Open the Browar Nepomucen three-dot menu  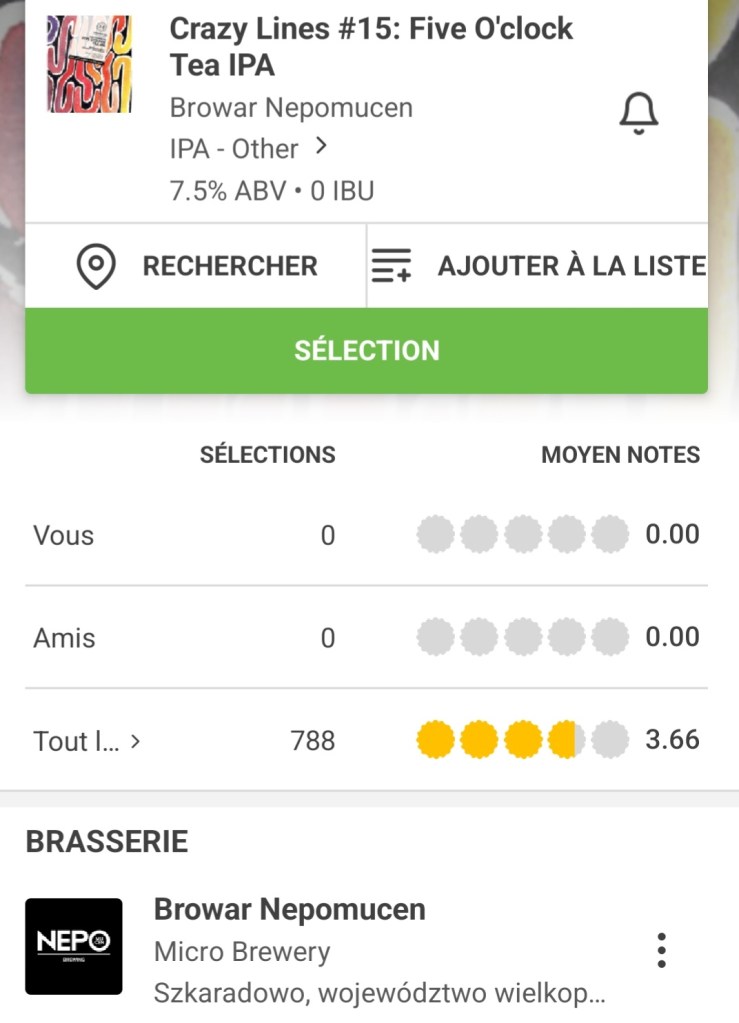click(661, 949)
